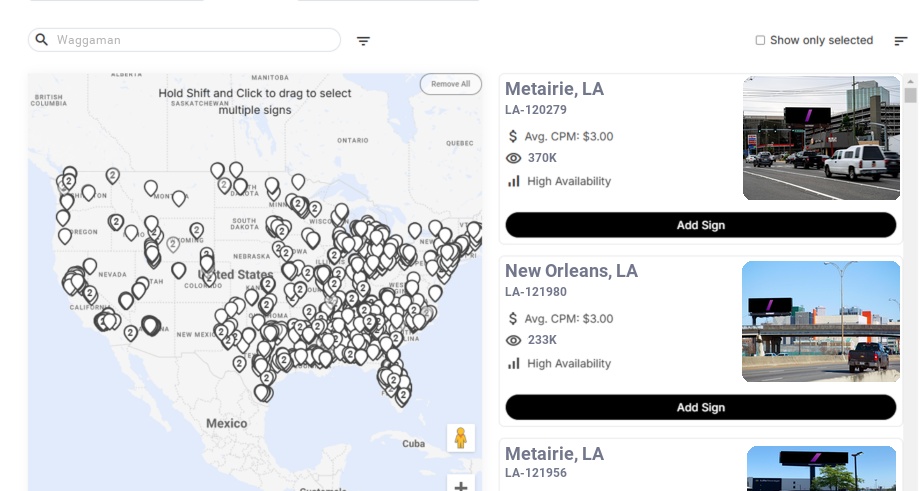Click the Remove All button on map
The height and width of the screenshot is (491, 920).
[x=450, y=84]
